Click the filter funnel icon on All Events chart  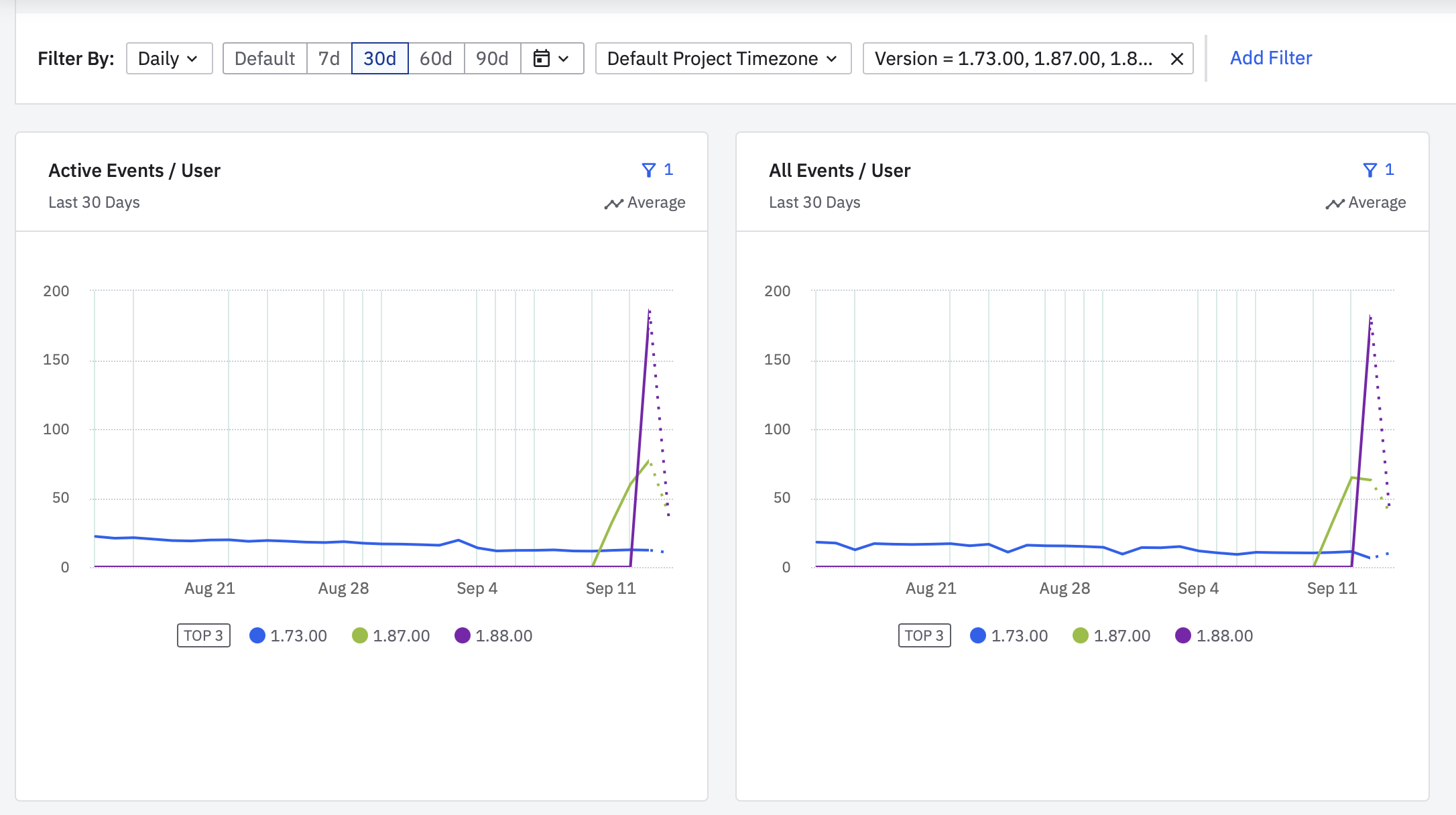coord(1370,170)
